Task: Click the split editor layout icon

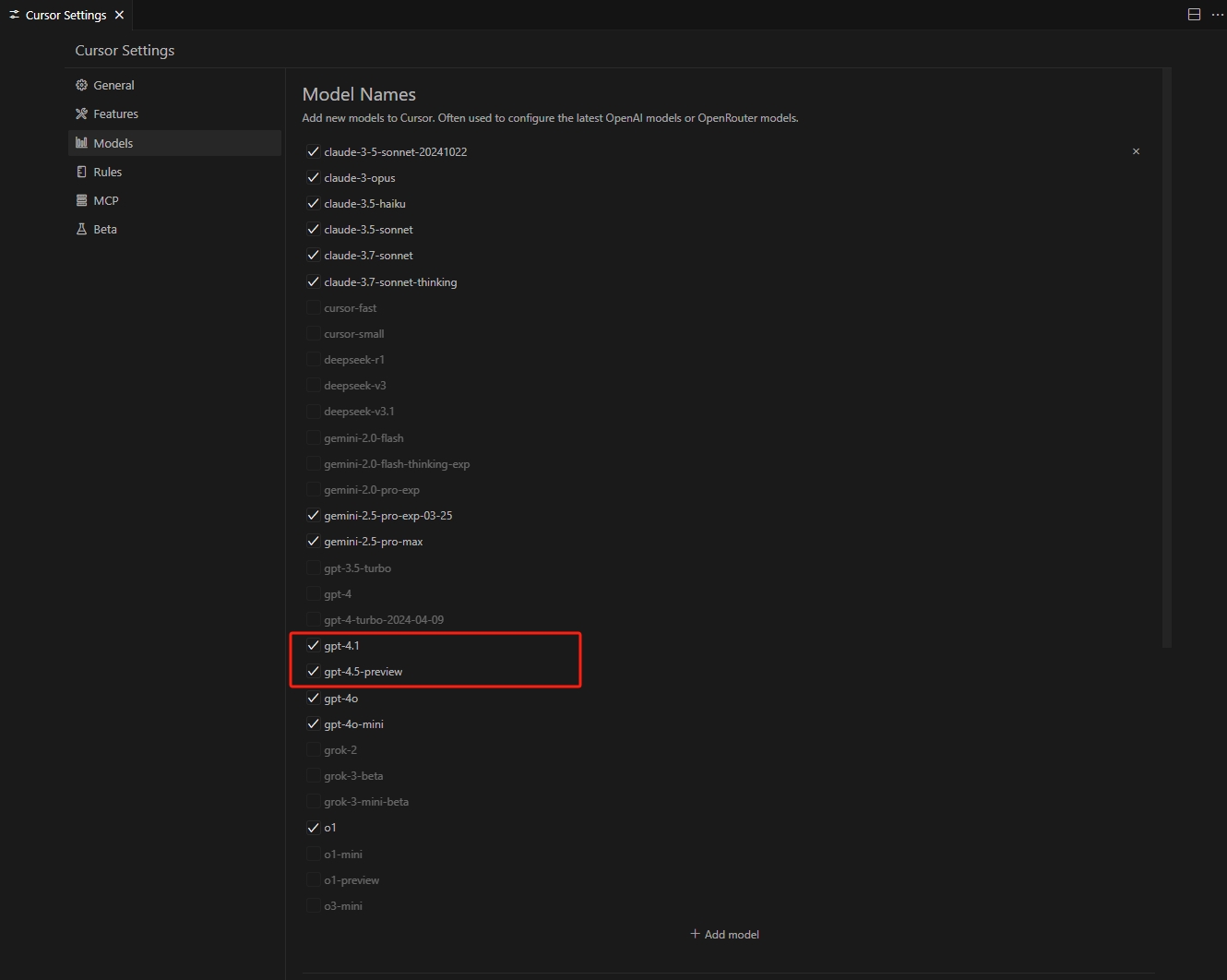Action: coord(1194,15)
